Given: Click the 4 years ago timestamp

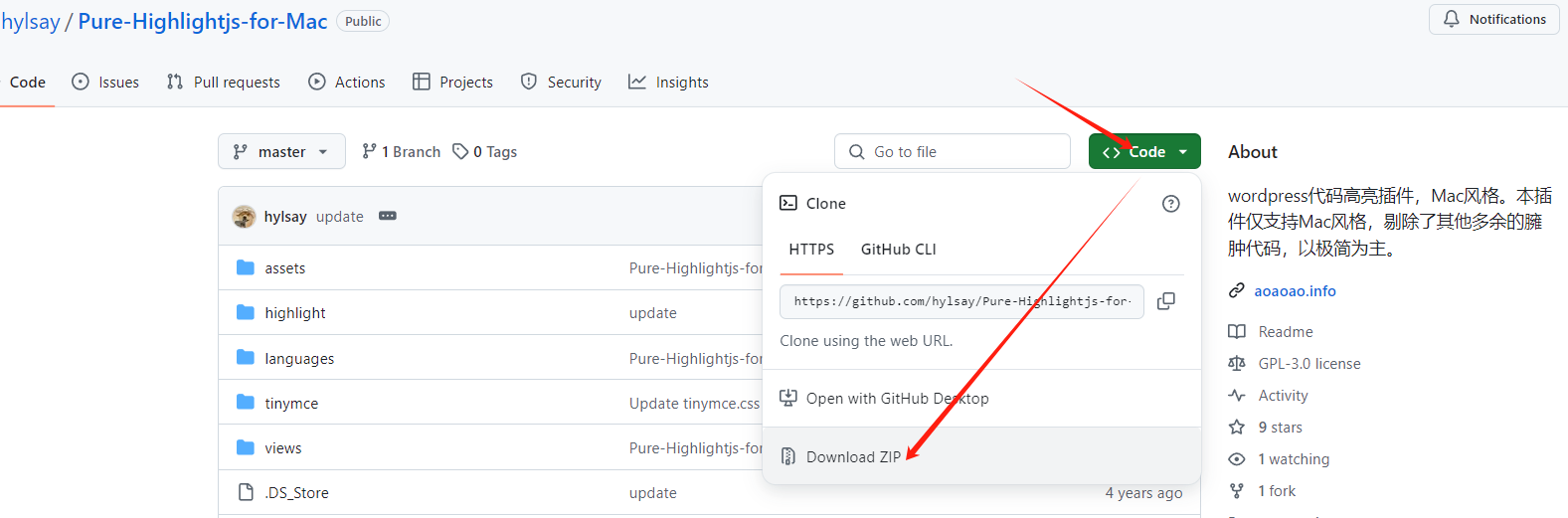Looking at the screenshot, I should pos(1143,493).
